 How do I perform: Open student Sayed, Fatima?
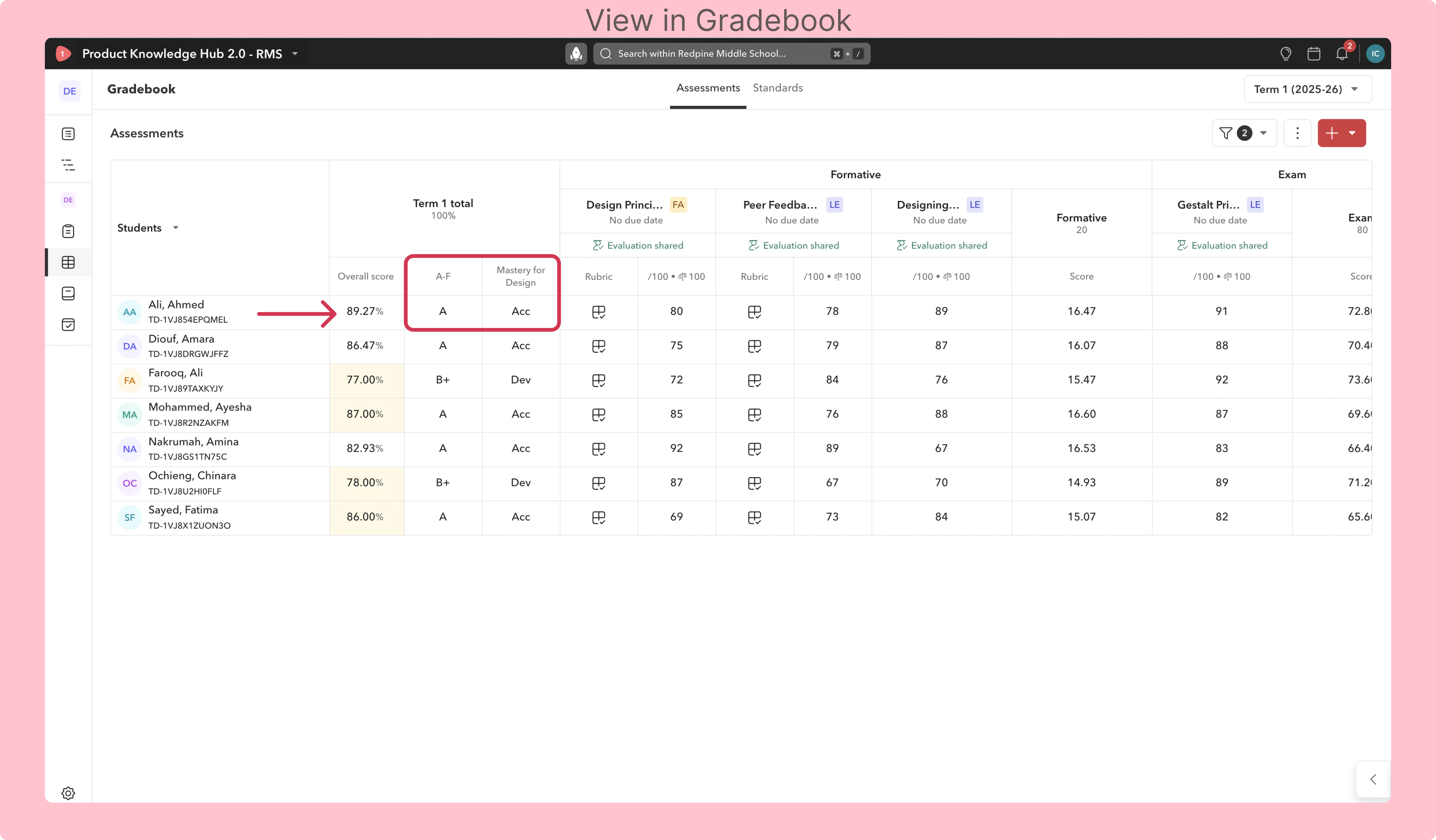(183, 510)
